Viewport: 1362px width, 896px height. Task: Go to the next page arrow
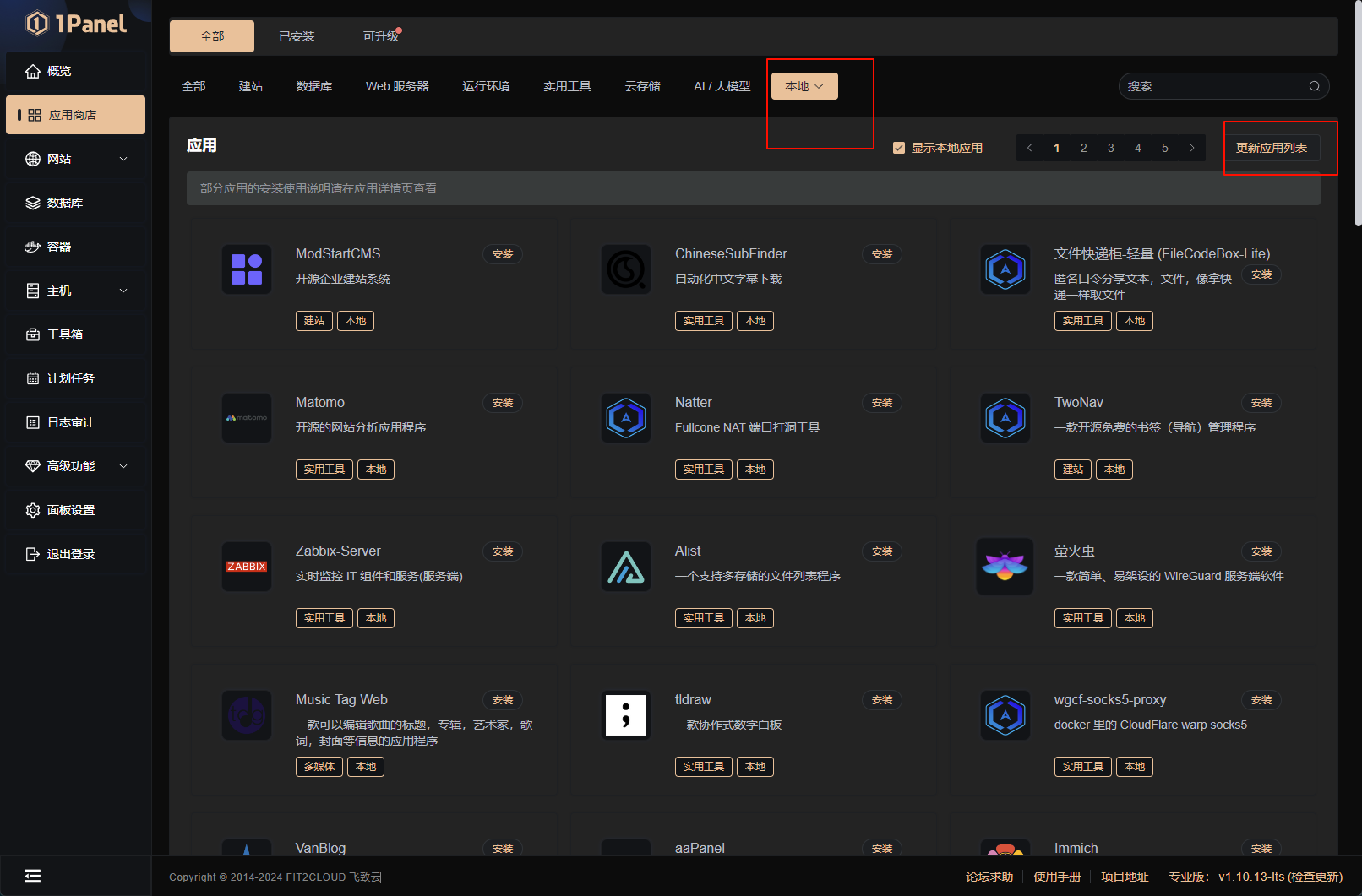(x=1192, y=148)
